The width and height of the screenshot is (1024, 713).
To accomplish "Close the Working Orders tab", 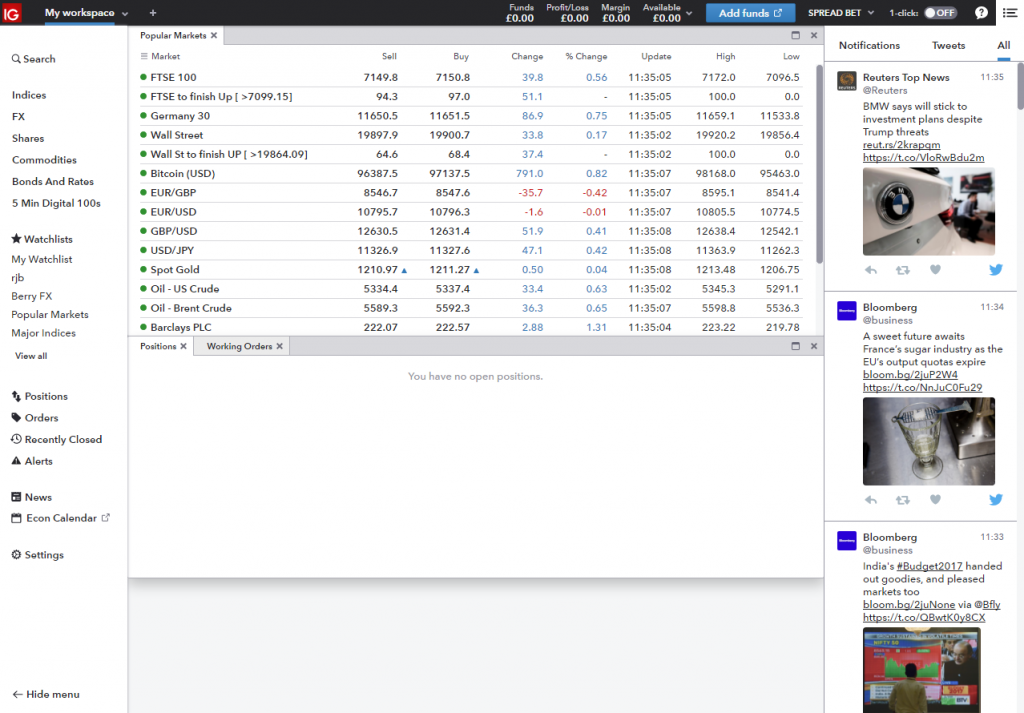I will tap(280, 346).
